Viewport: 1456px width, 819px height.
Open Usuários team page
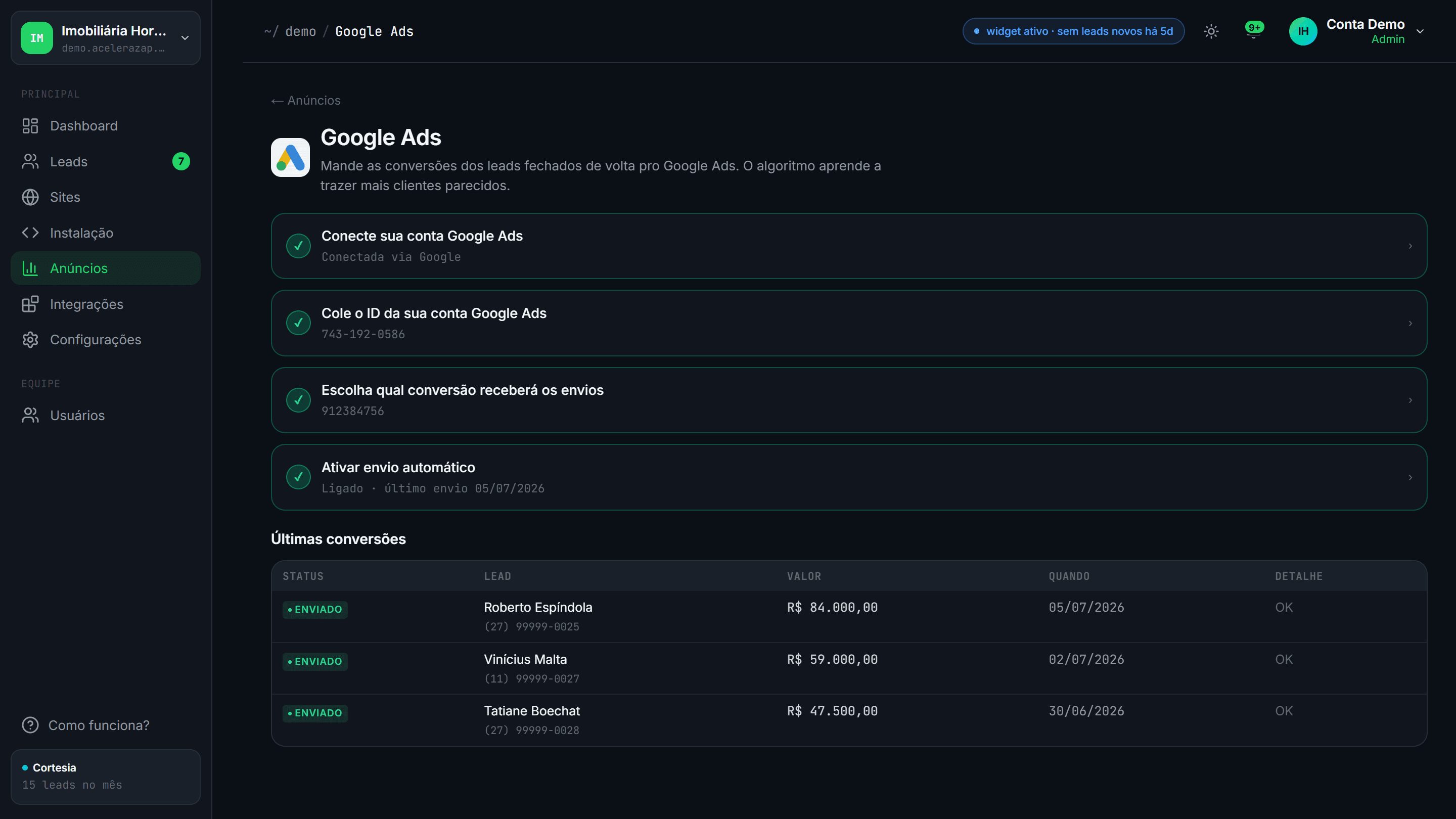(106, 416)
